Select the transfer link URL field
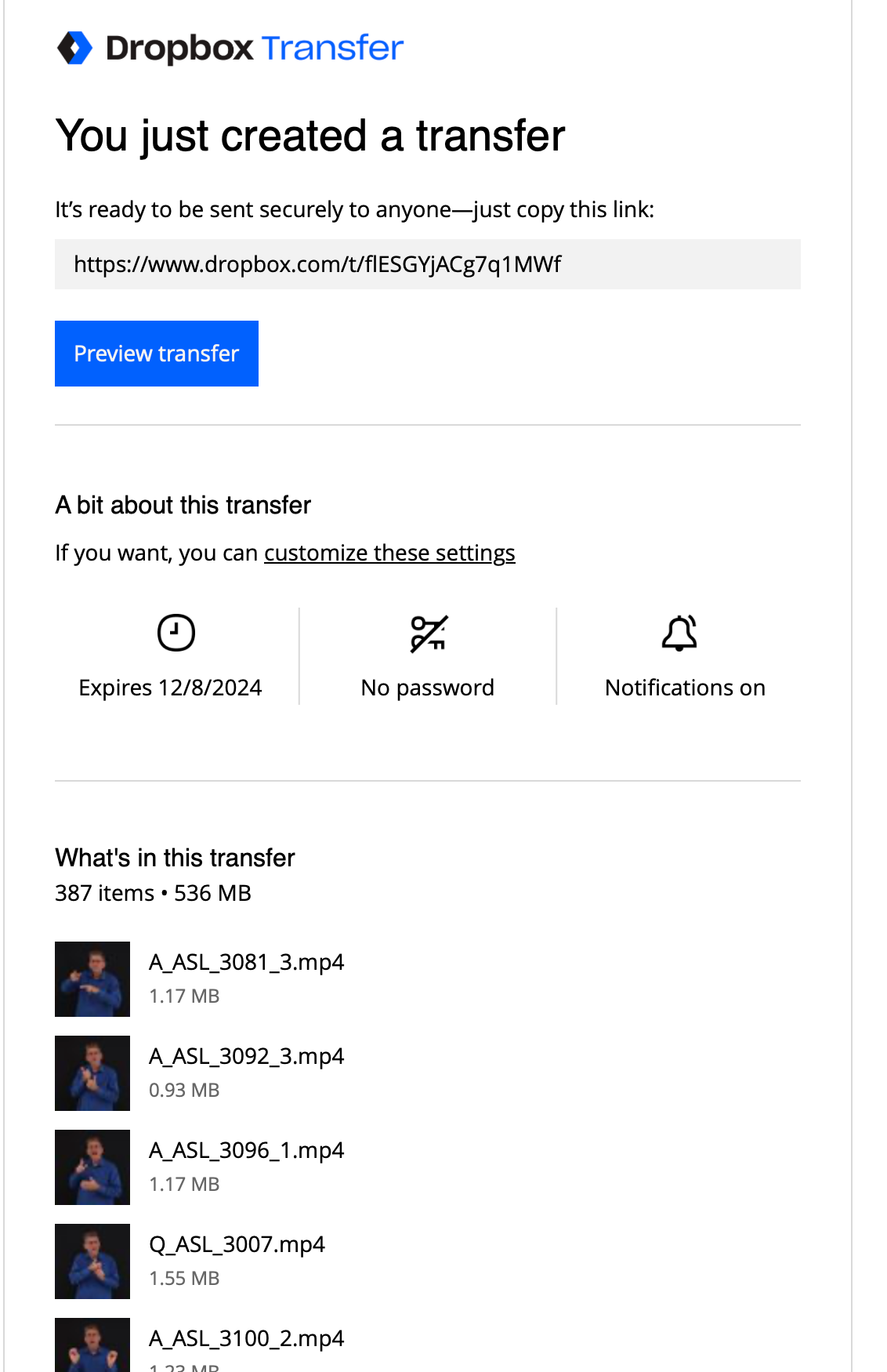 pyautogui.click(x=427, y=264)
